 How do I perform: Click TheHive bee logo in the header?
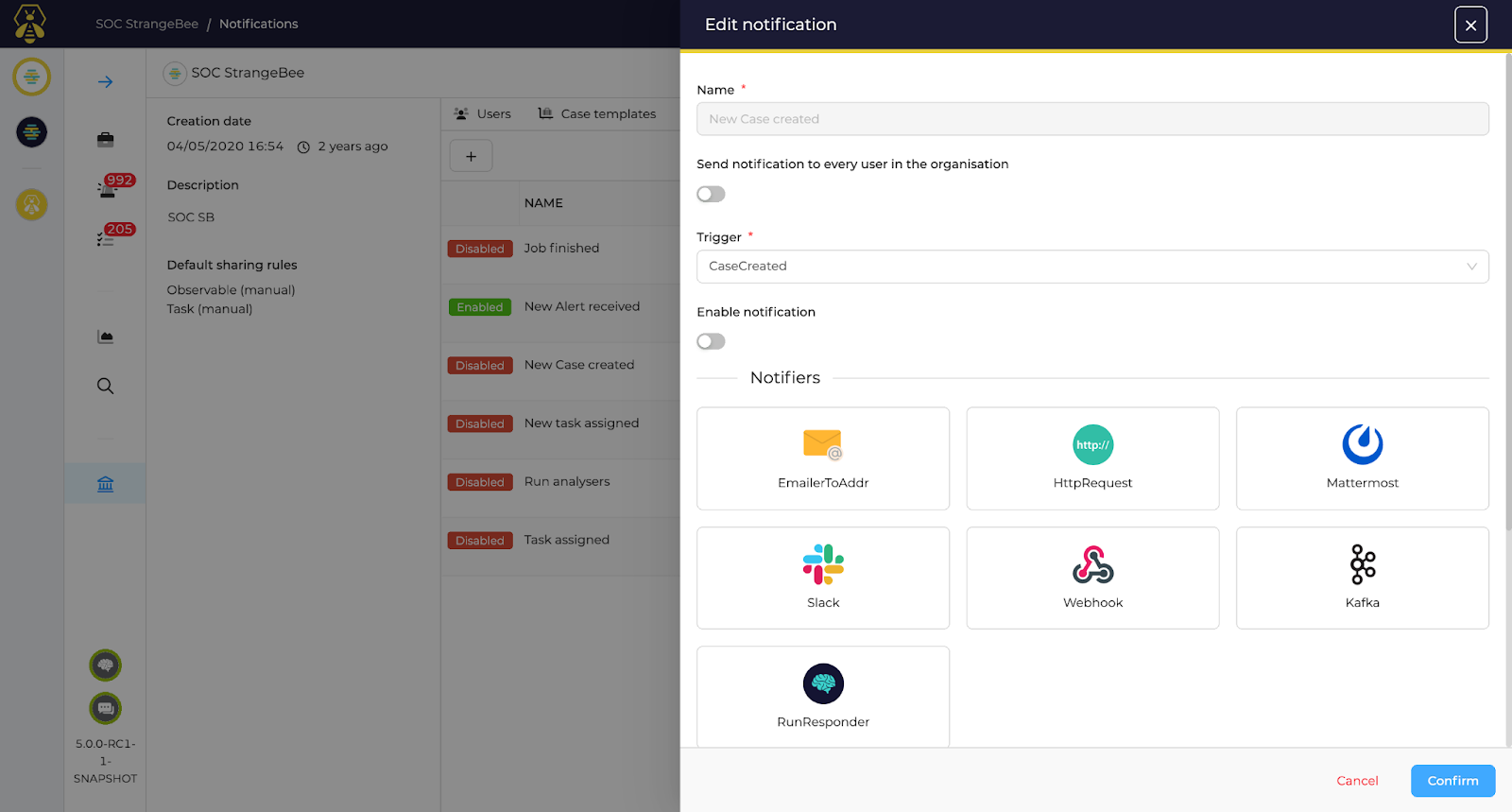pyautogui.click(x=30, y=24)
